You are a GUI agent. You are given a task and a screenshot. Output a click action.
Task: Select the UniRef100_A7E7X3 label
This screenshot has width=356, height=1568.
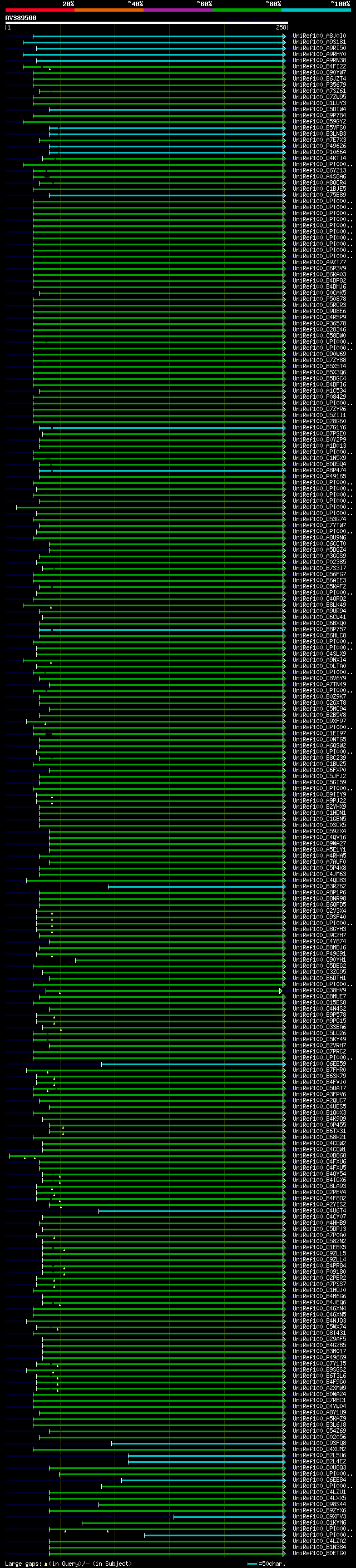point(319,140)
